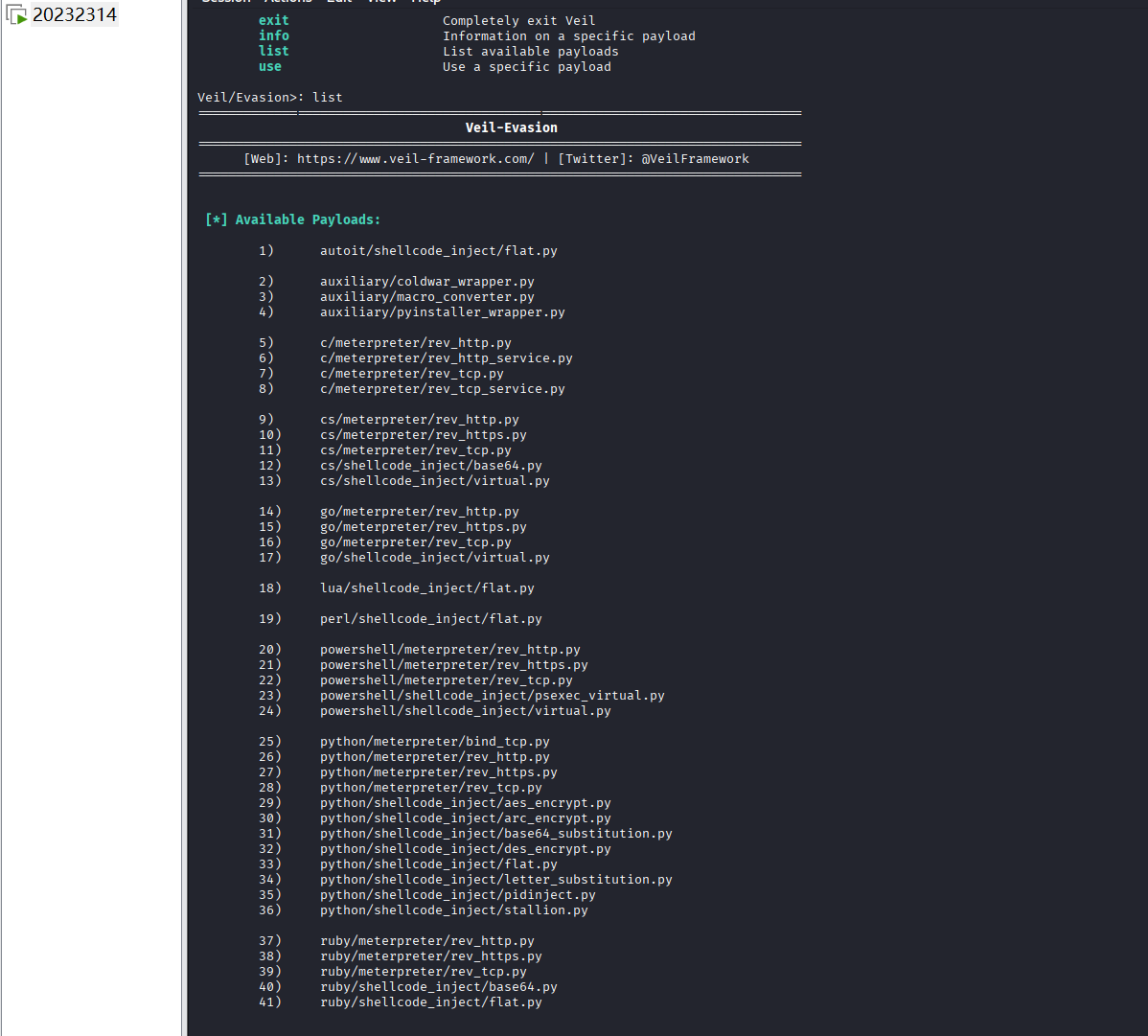Image resolution: width=1148 pixels, height=1036 pixels.
Task: Click the 'Veil/Evasion>: list' prompt line
Action: pos(270,98)
